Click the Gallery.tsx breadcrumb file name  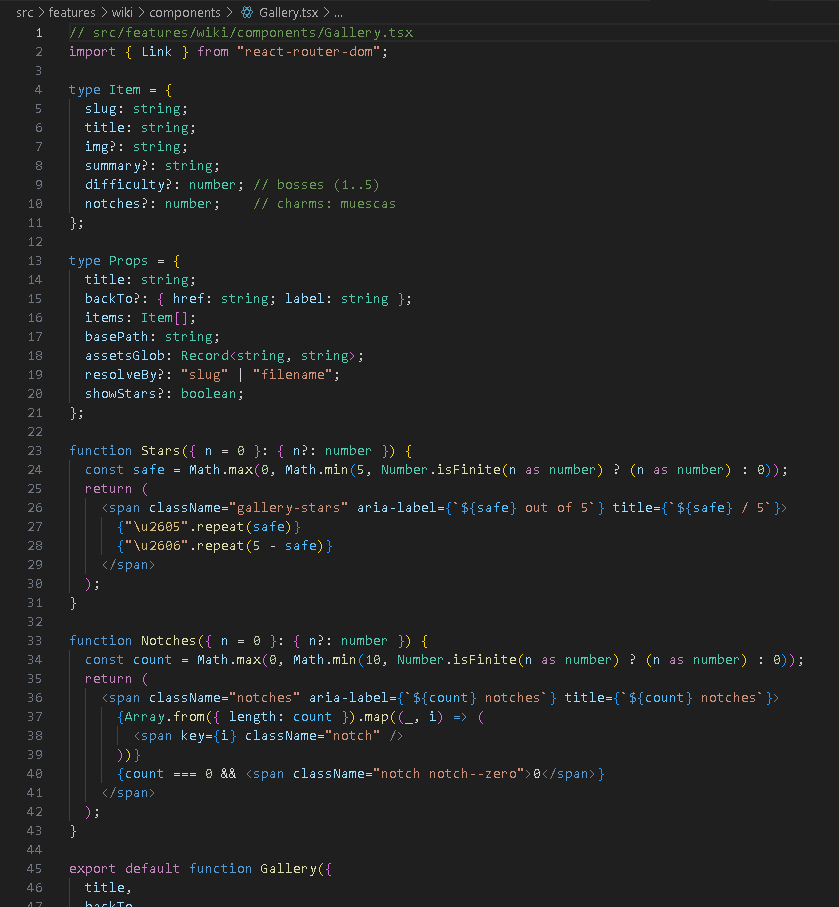289,13
